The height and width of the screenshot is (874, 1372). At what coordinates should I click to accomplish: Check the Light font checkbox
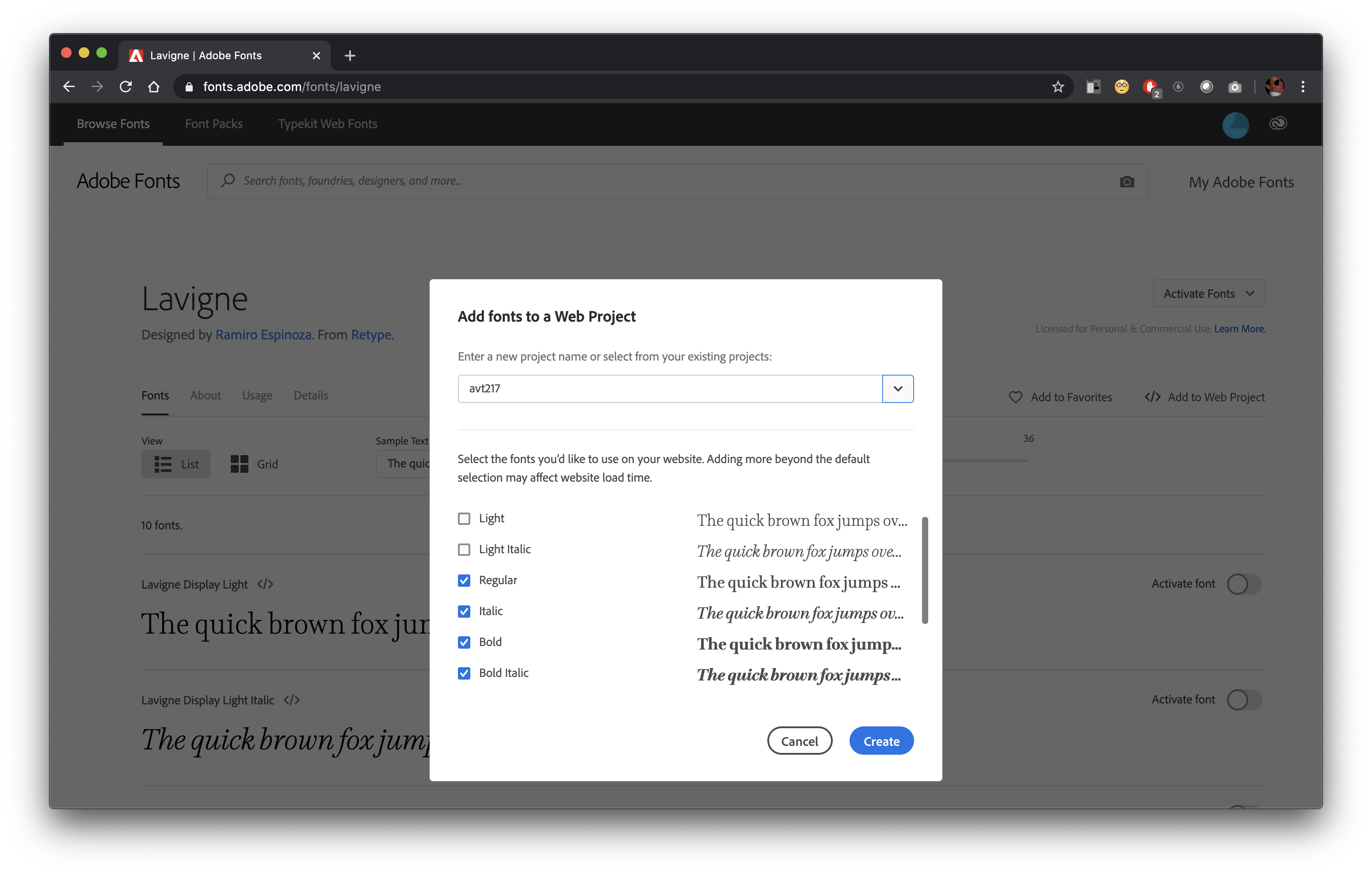[x=464, y=518]
